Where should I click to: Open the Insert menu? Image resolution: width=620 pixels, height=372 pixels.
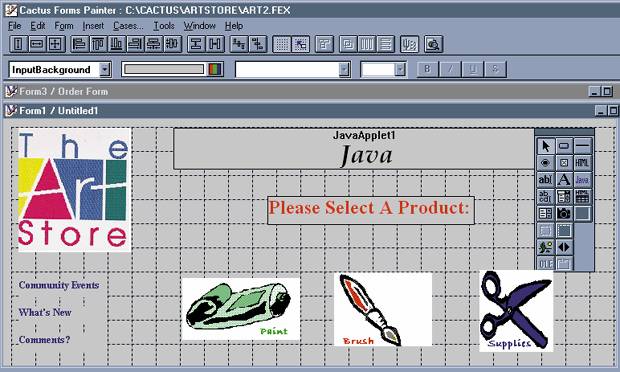93,26
